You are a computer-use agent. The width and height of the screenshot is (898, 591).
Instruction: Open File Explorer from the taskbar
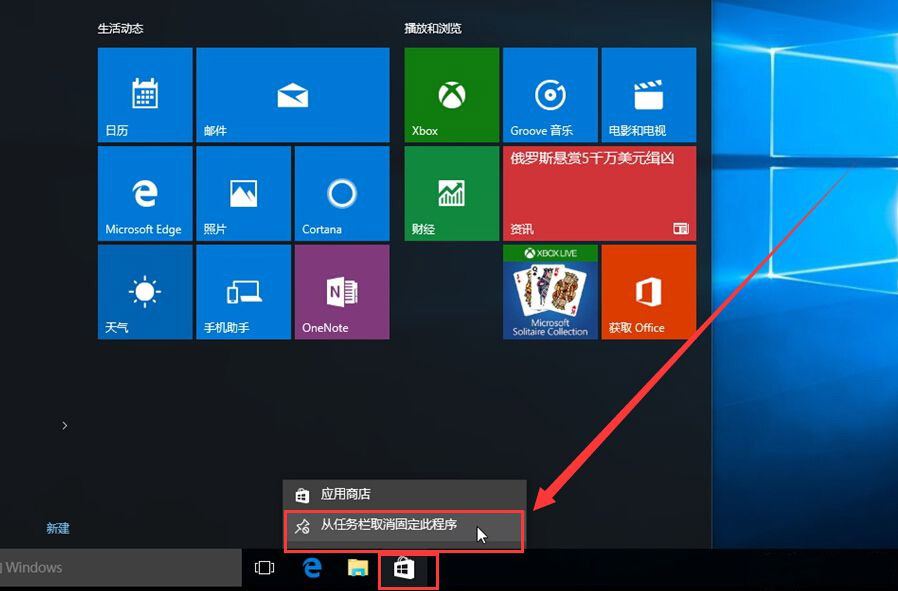click(358, 568)
